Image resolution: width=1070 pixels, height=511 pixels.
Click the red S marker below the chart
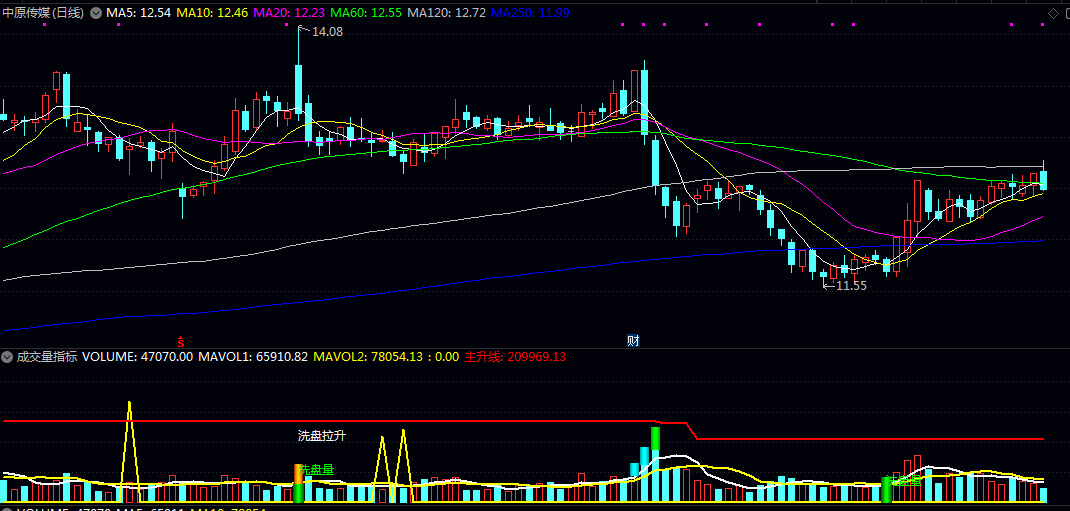181,340
